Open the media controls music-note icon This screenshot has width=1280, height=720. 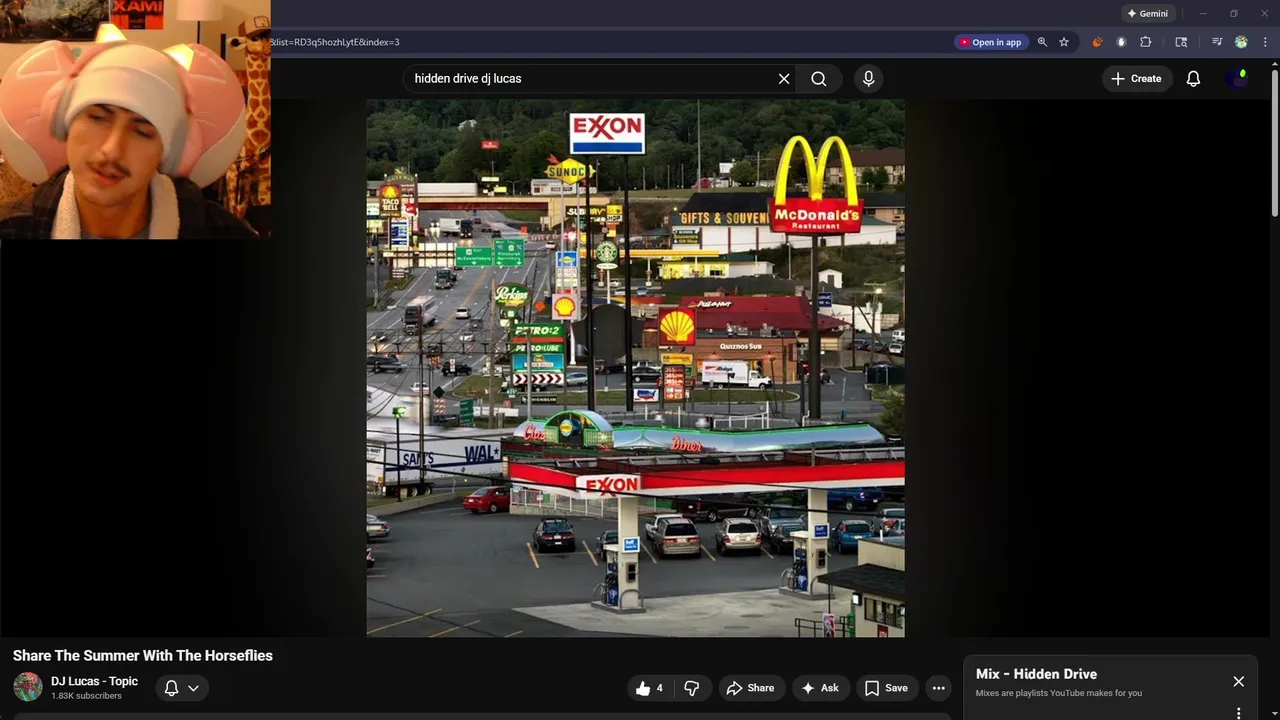pos(1217,42)
